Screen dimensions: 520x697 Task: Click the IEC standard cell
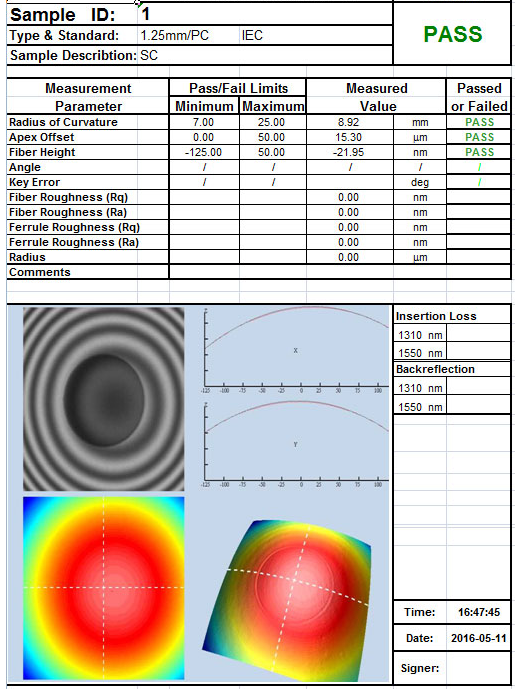click(x=316, y=35)
